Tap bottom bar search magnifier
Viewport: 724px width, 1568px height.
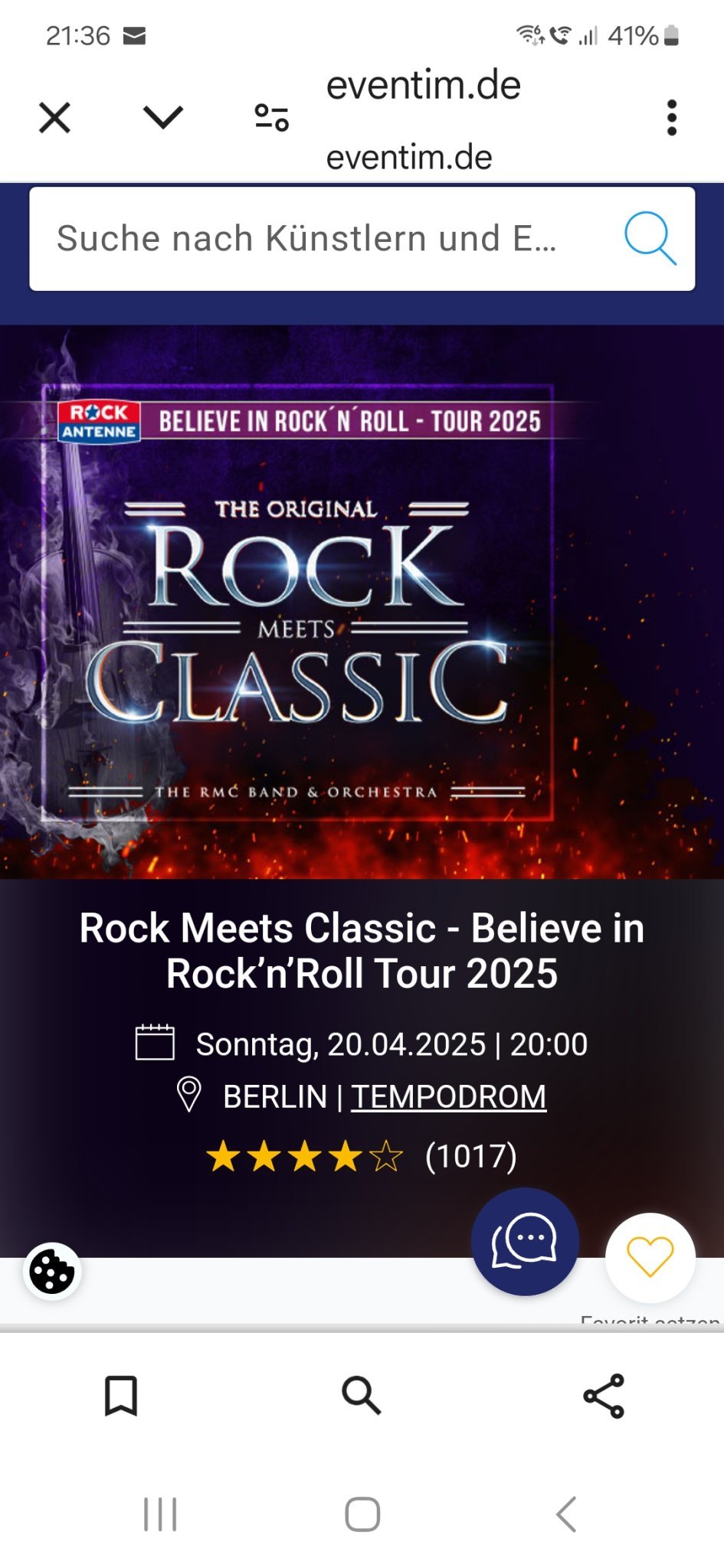tap(361, 1395)
